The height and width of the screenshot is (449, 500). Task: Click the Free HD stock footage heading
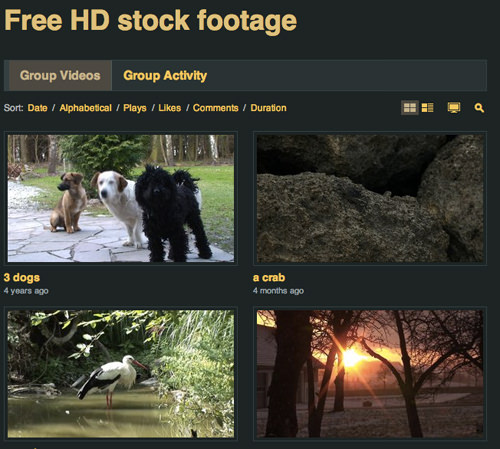tap(150, 21)
